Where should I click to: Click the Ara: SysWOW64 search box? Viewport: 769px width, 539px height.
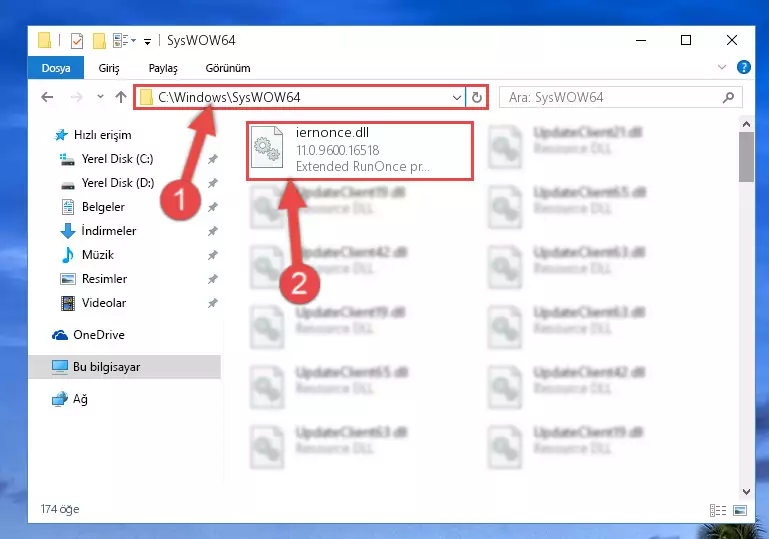(x=620, y=97)
